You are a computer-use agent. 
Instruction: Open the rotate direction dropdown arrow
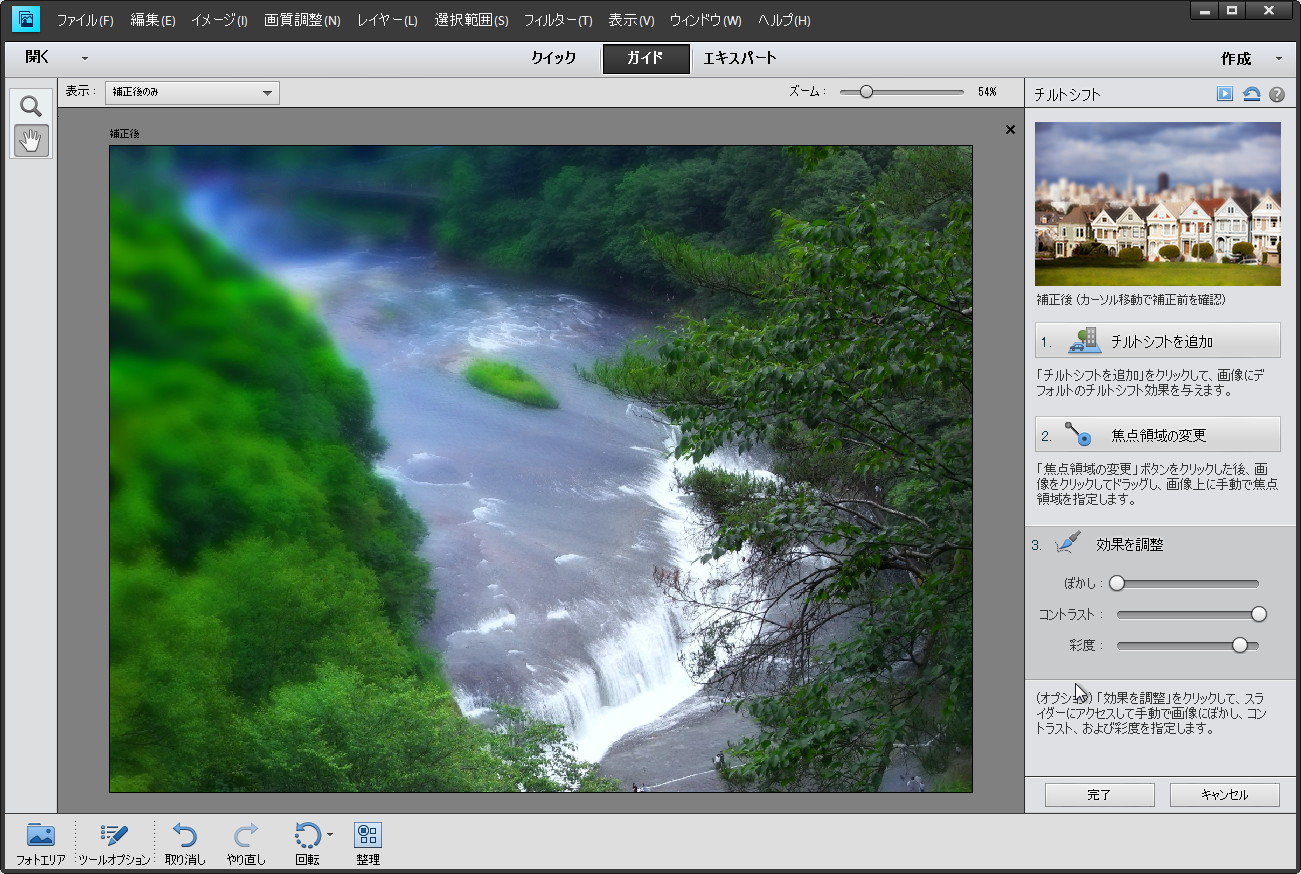[x=330, y=834]
